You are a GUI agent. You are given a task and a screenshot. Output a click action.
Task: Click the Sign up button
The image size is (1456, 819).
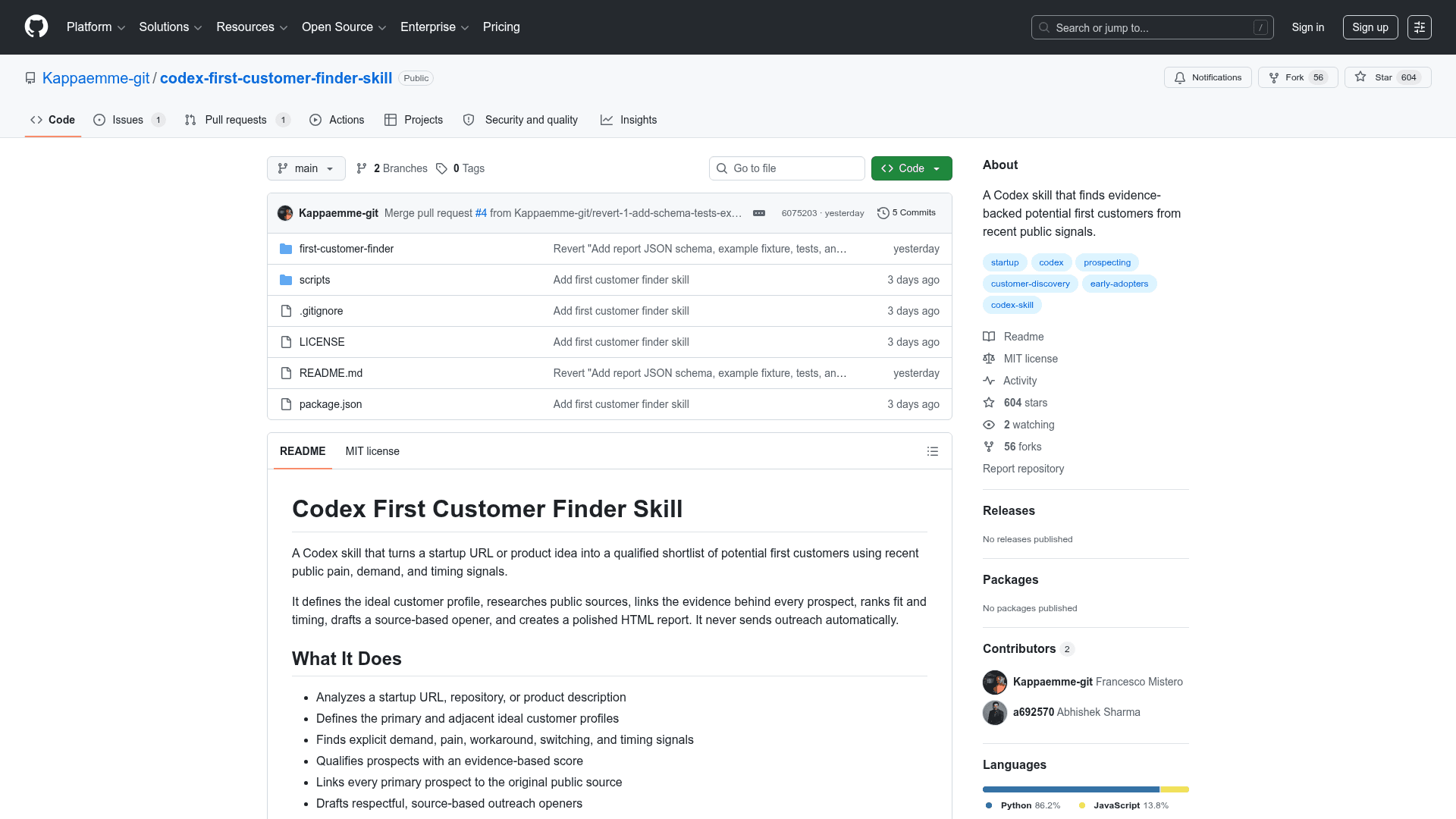pyautogui.click(x=1370, y=27)
